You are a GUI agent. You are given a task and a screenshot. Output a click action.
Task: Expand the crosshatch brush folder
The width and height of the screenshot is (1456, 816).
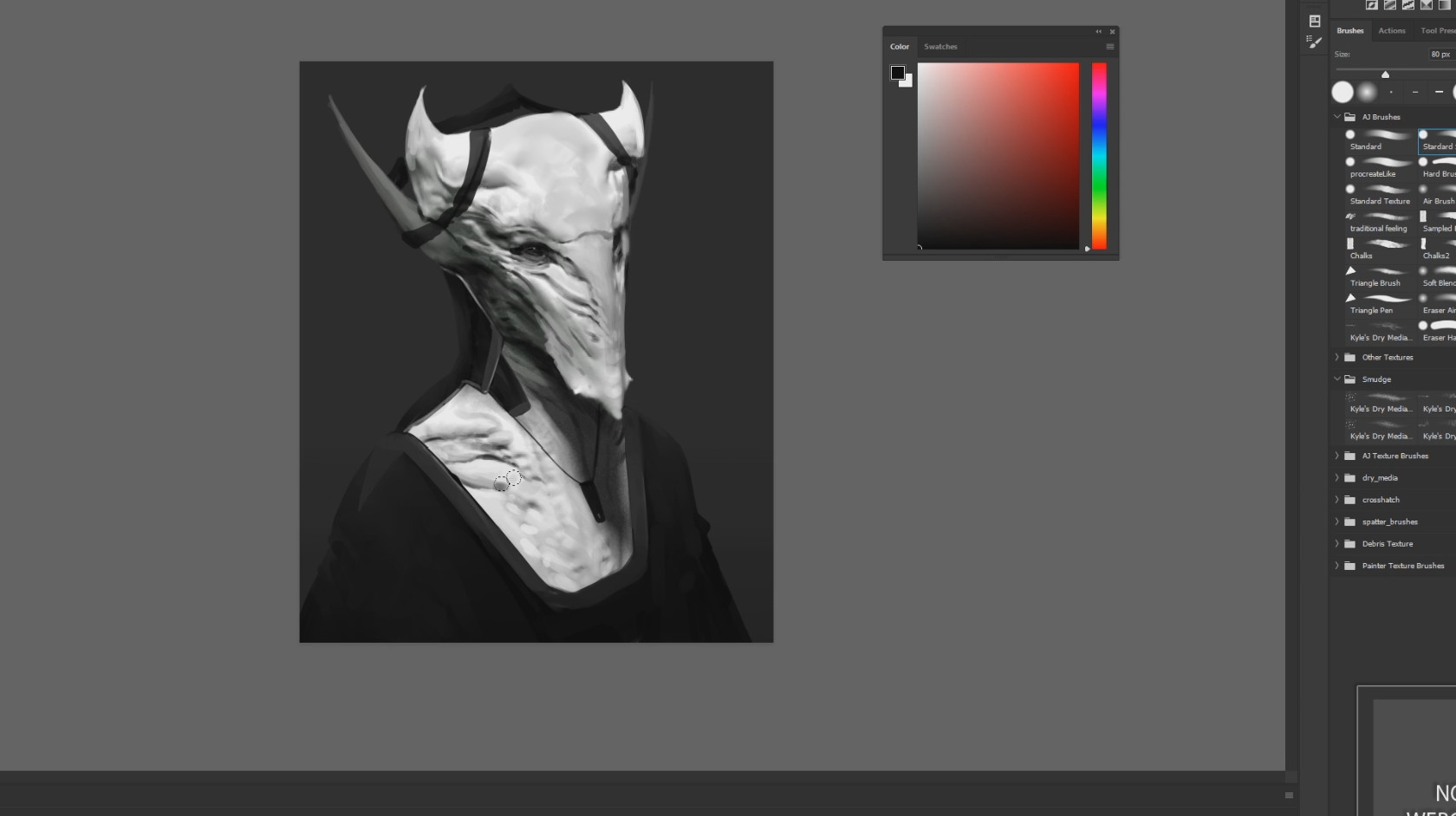click(1337, 500)
